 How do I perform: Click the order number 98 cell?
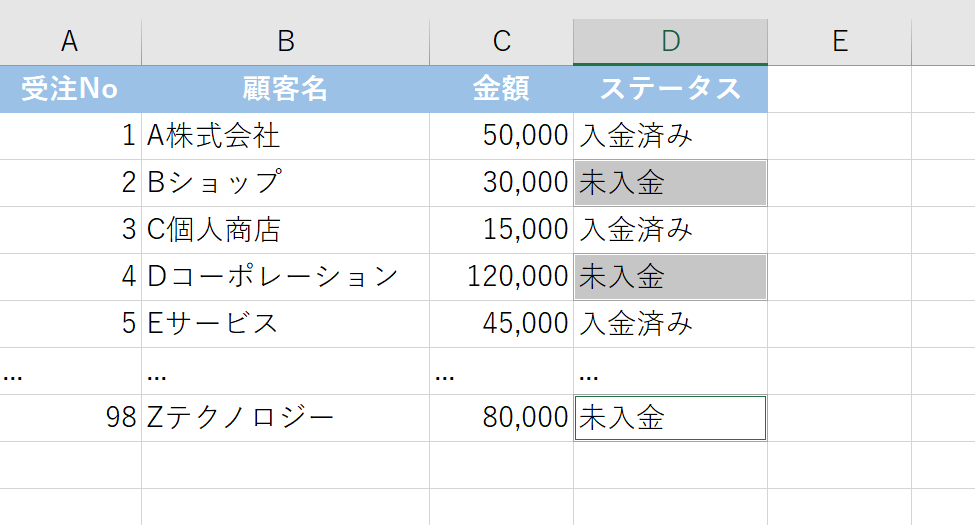pos(70,418)
